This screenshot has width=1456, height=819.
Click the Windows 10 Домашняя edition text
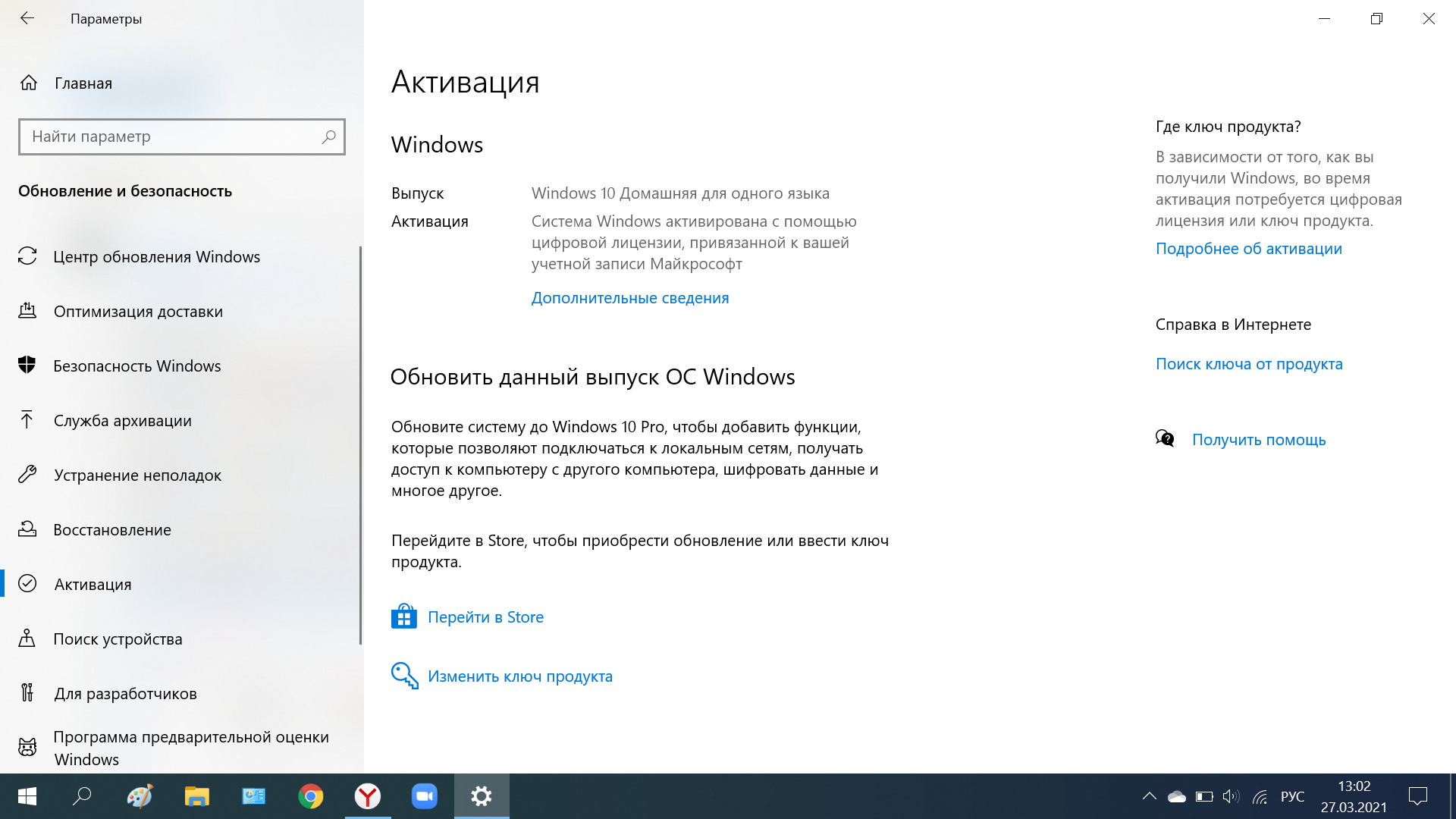[x=680, y=193]
